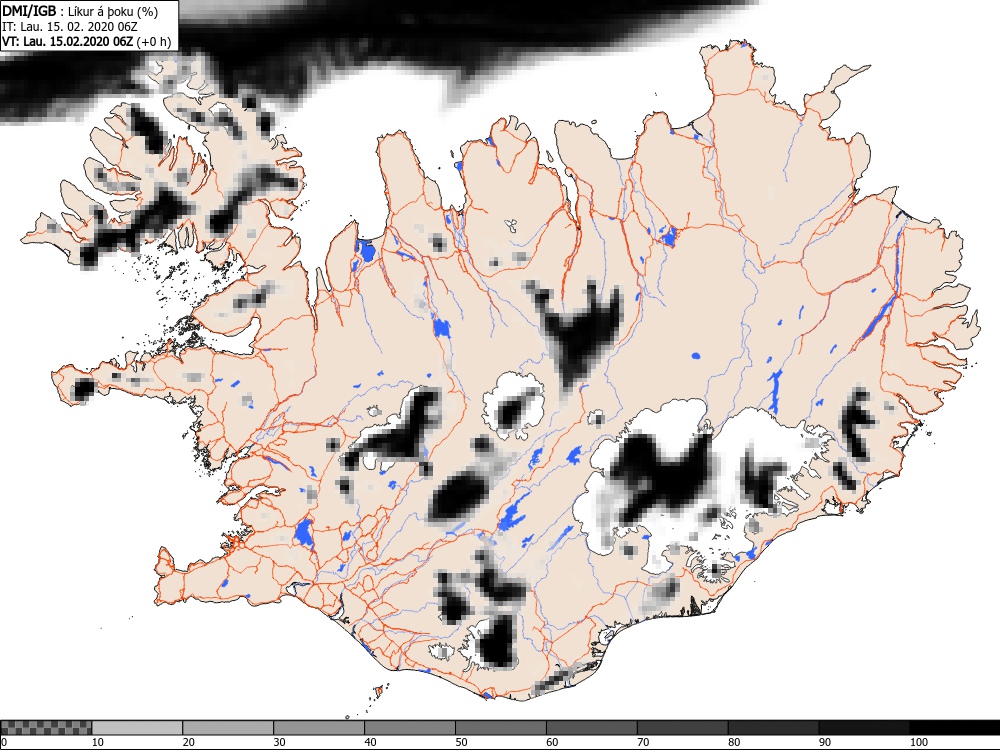Screen dimensions: 1000x750
Task: Pick the black legend swatch above 100
Action: click(x=955, y=728)
